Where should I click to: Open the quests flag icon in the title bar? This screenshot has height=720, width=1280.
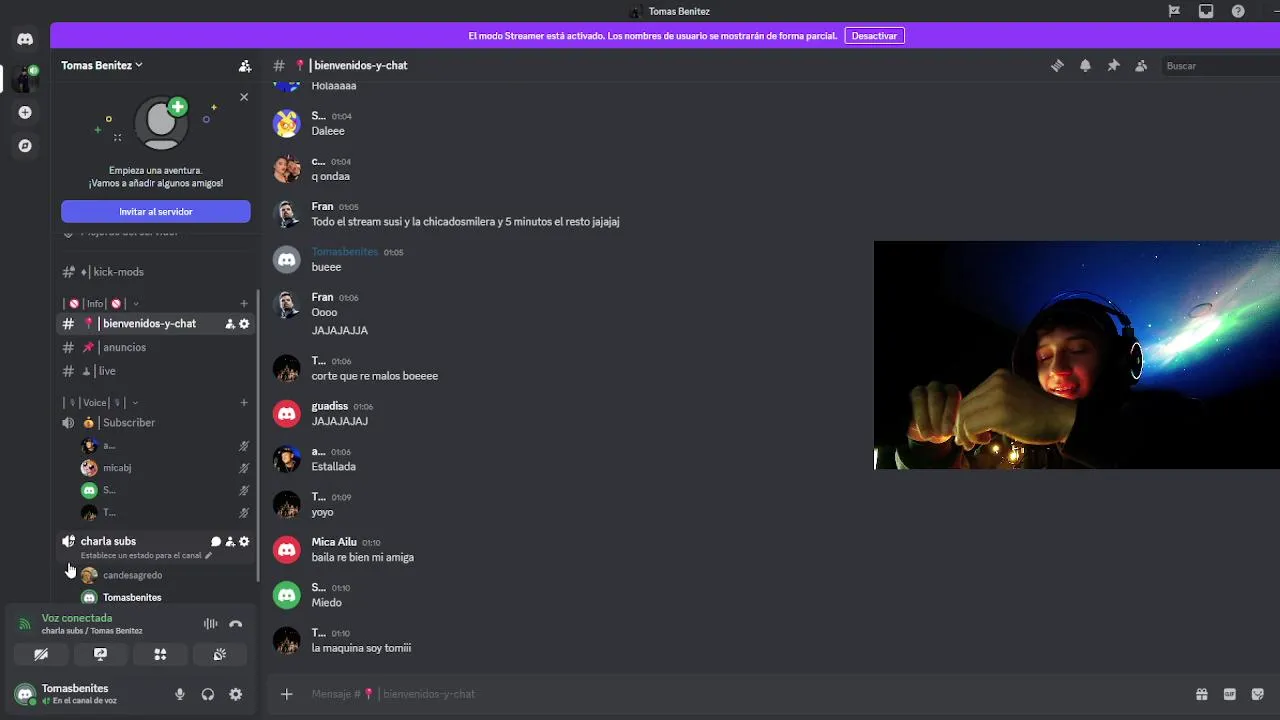[1174, 11]
